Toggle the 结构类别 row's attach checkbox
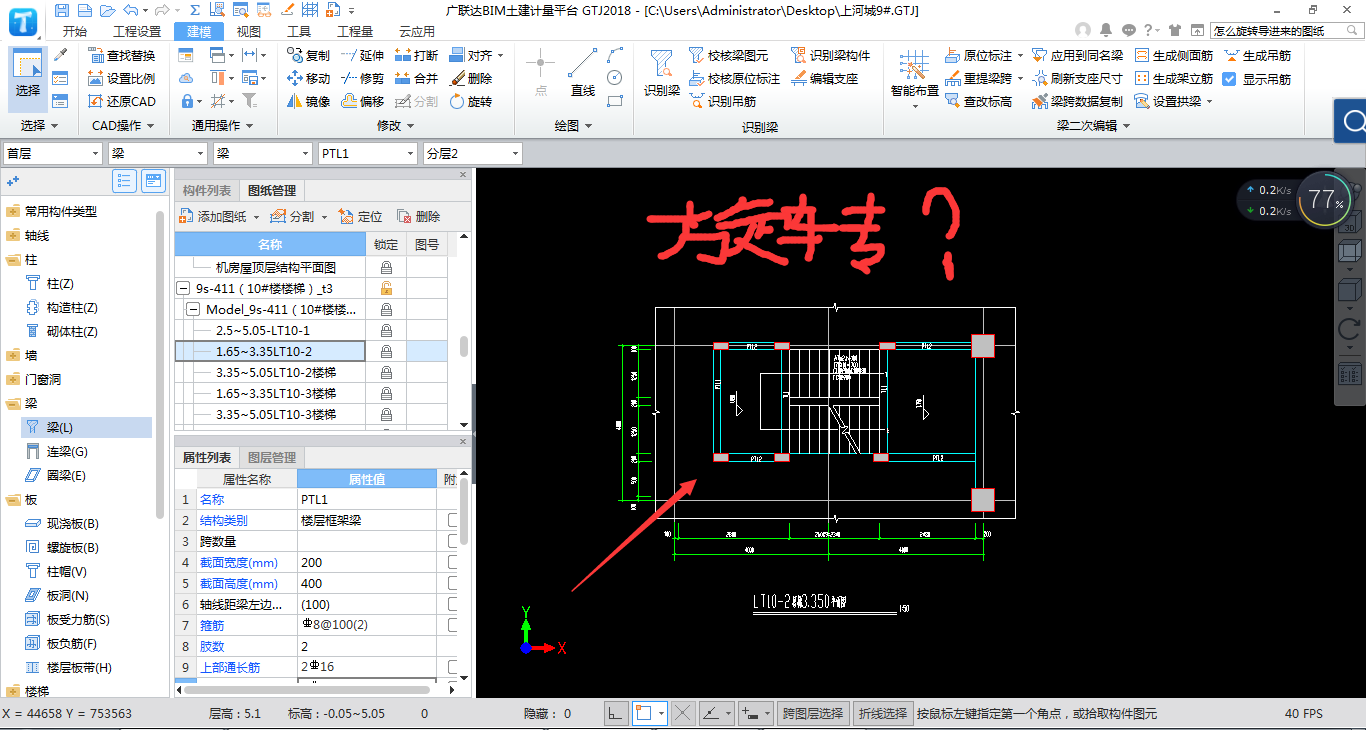 [x=453, y=520]
